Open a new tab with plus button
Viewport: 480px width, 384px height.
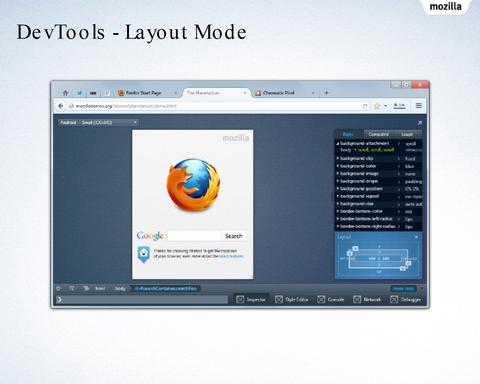[x=326, y=93]
